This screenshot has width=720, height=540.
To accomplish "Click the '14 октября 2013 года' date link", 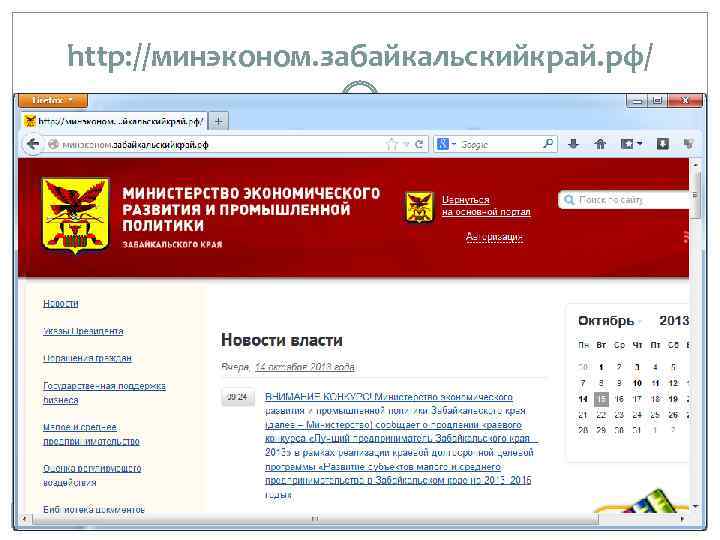I will (305, 367).
